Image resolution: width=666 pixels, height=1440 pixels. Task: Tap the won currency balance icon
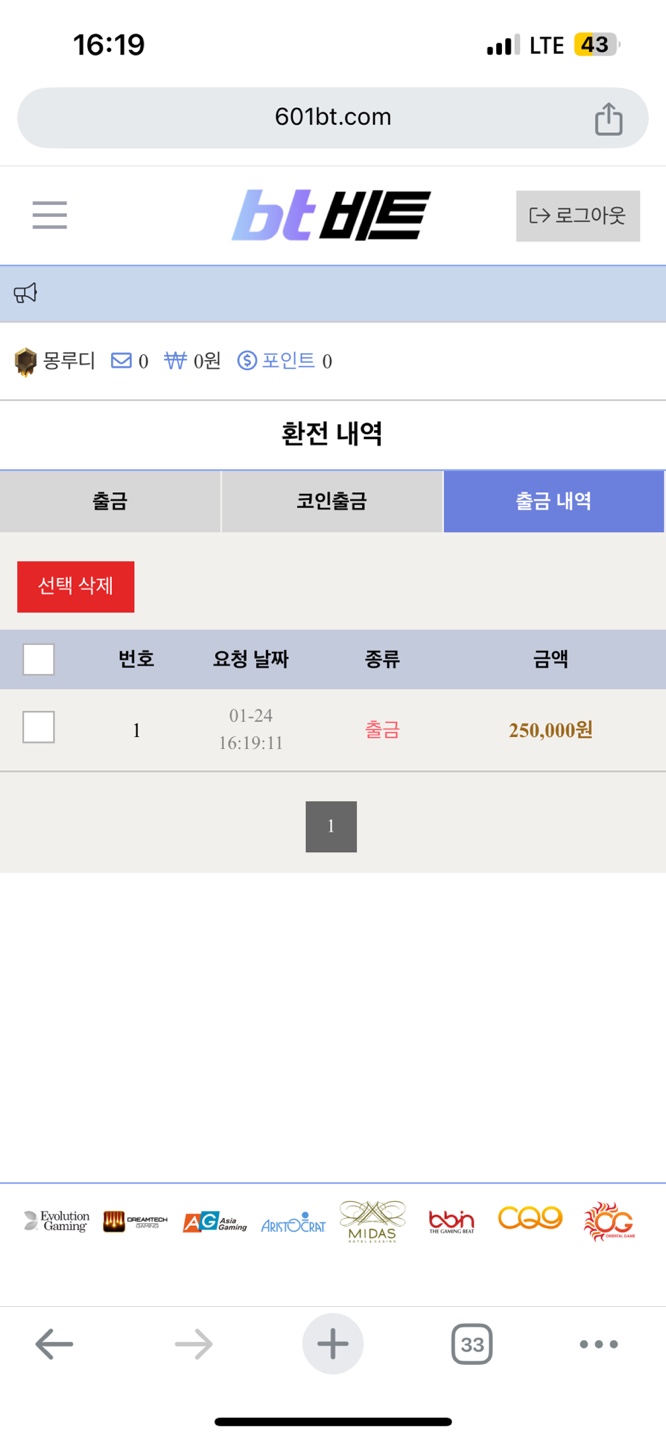click(176, 361)
